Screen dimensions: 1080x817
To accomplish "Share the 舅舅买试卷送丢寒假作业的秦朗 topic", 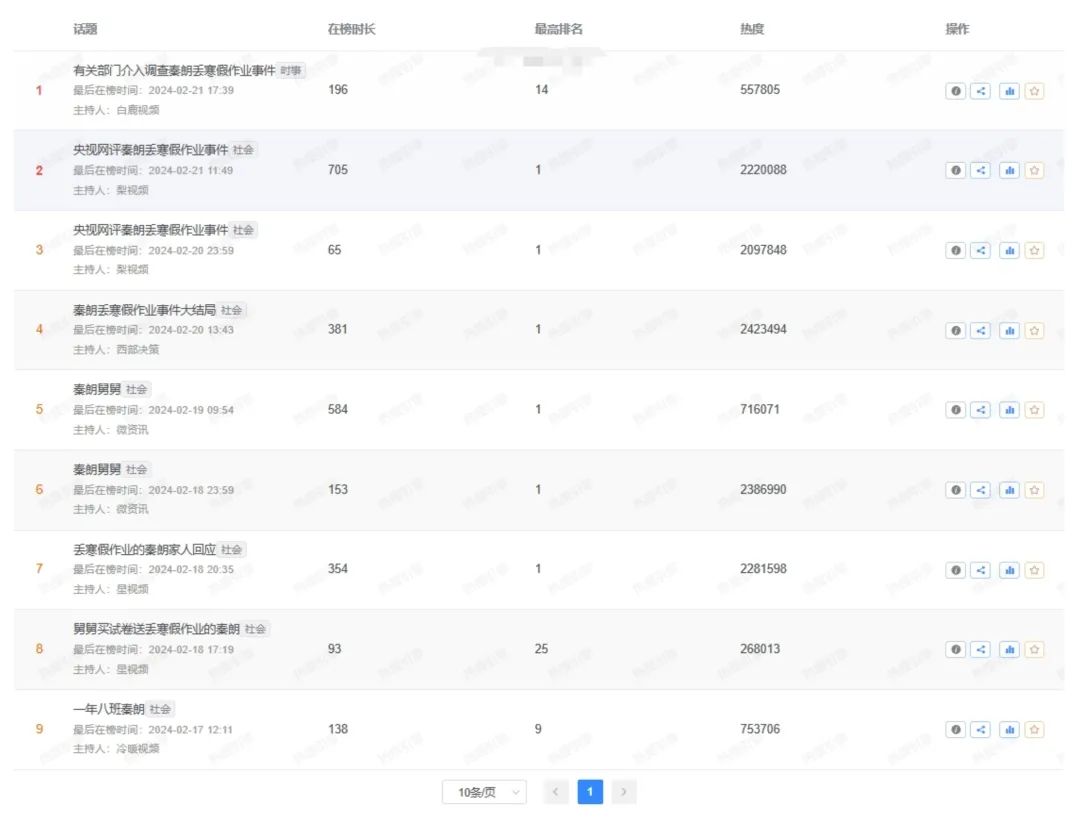I will [x=981, y=650].
